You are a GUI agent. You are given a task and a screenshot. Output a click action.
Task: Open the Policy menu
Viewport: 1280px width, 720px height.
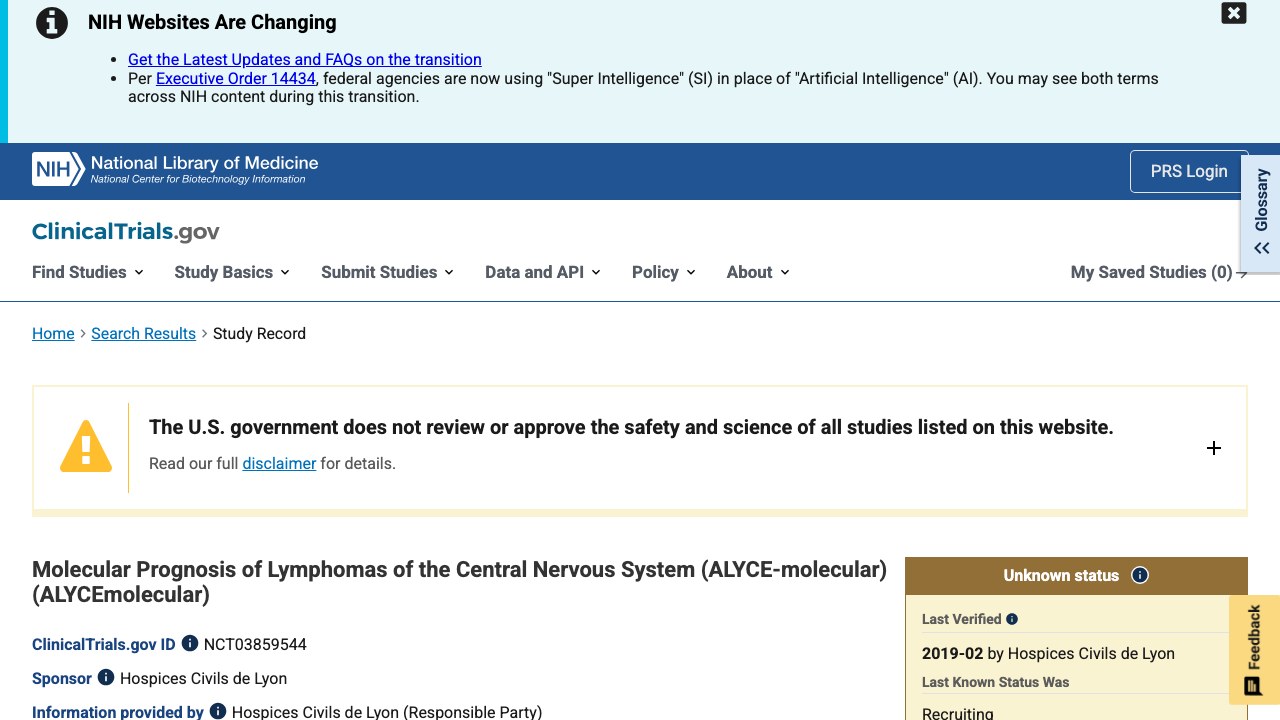pos(664,272)
